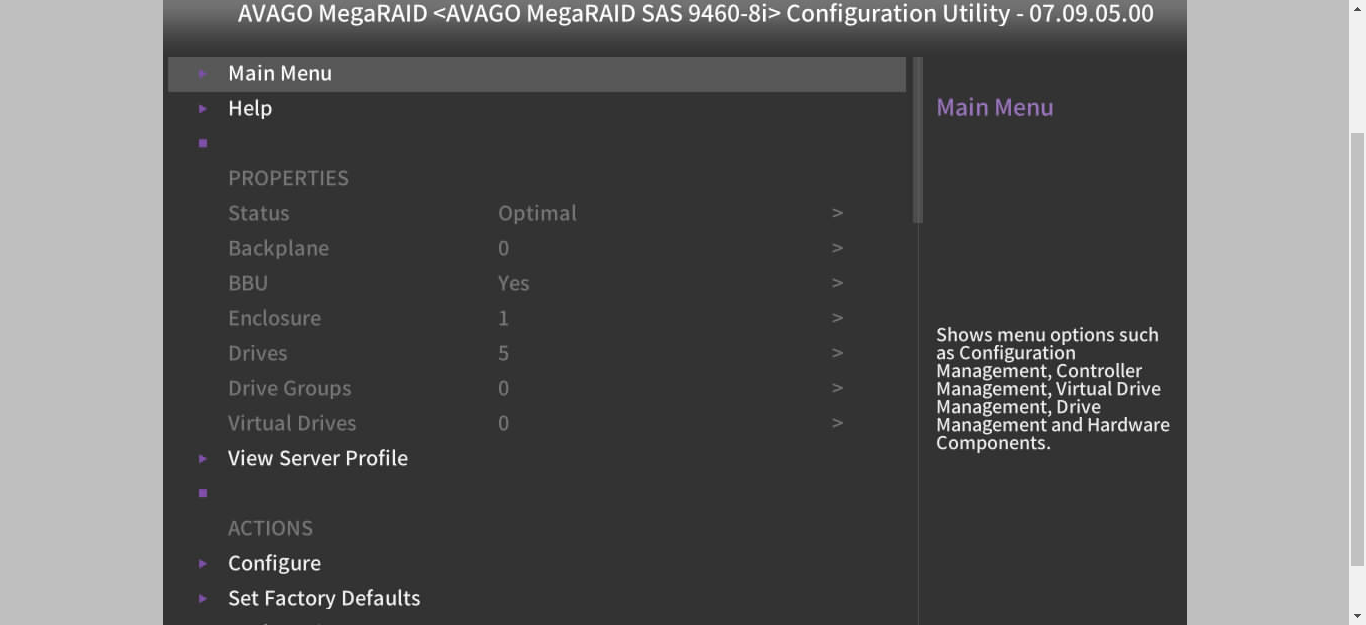The width and height of the screenshot is (1366, 625).
Task: Choose Set Factory Defaults
Action: (324, 598)
